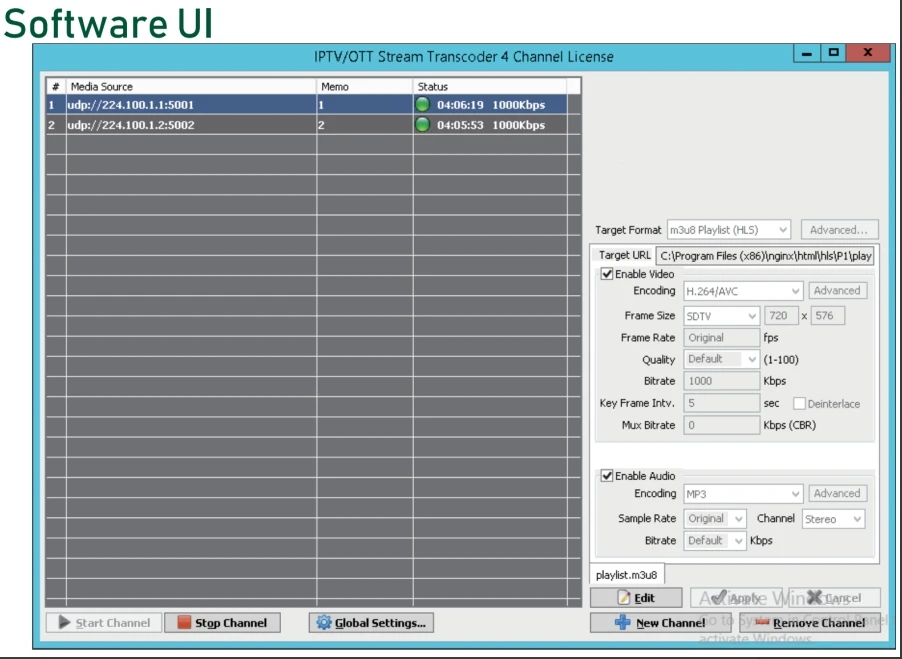Switch to the playlist.m3u8 tab

[626, 575]
